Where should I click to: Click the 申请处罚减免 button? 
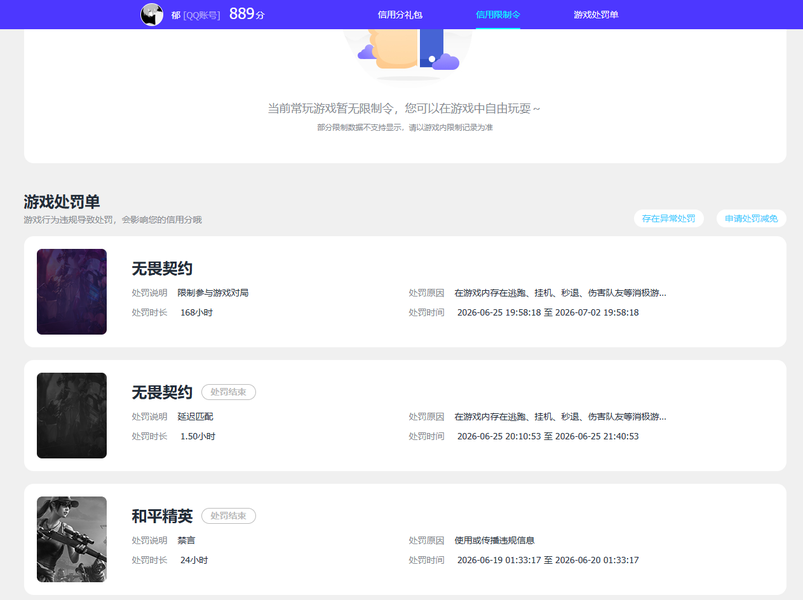(751, 219)
